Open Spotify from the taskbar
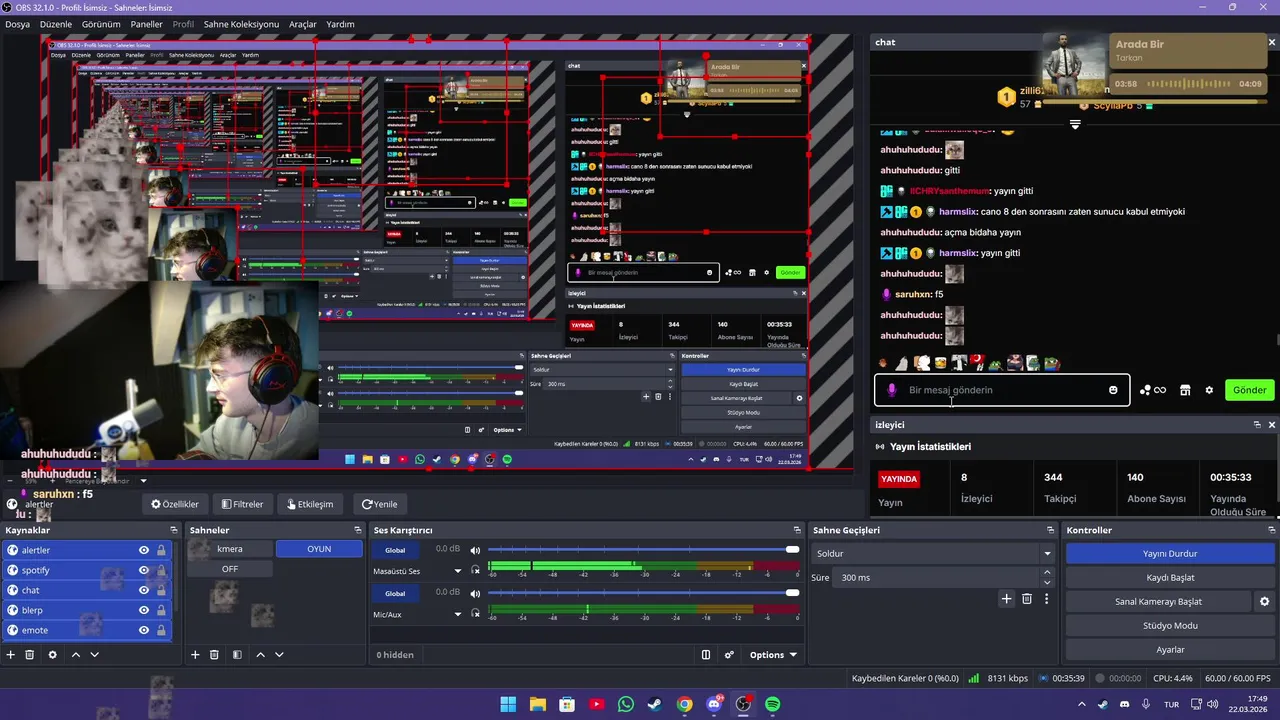 coord(773,704)
